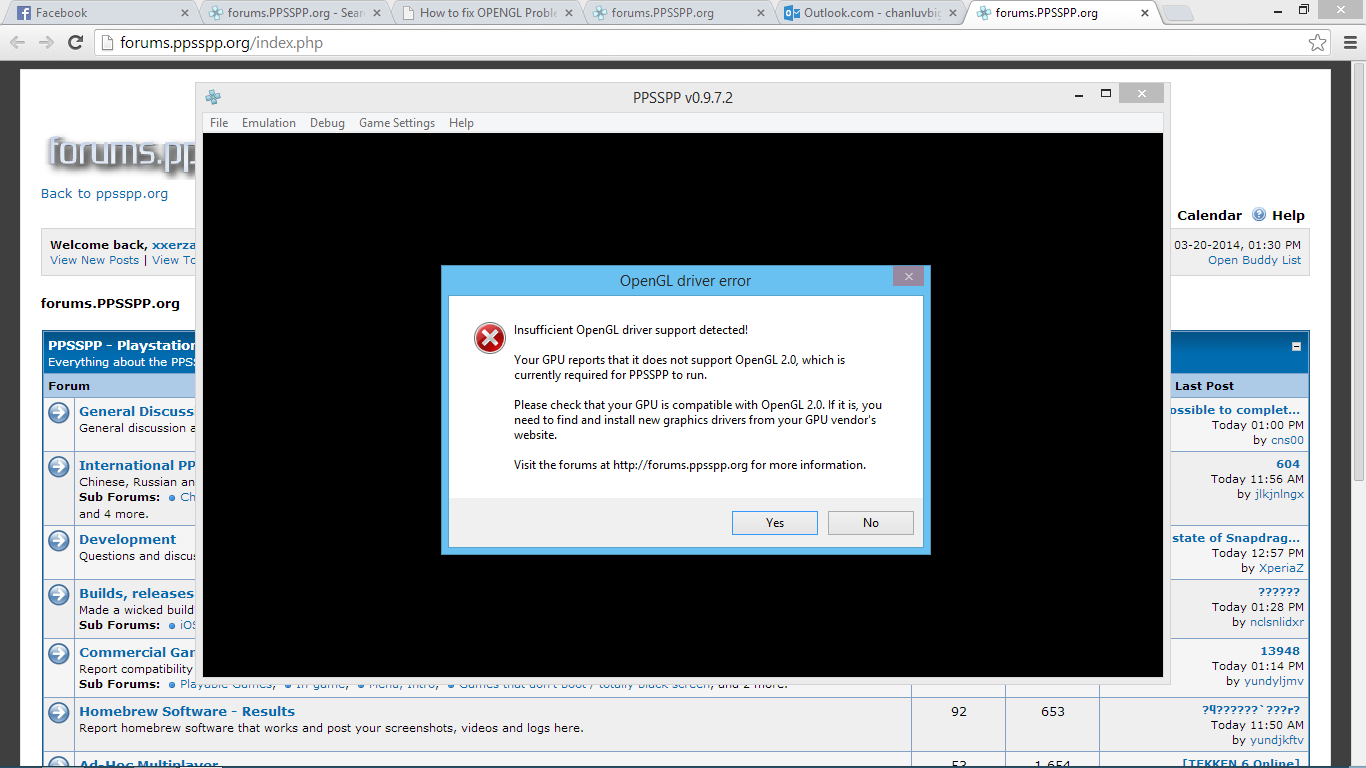Open the Debug menu
The width and height of the screenshot is (1366, 768).
[327, 123]
